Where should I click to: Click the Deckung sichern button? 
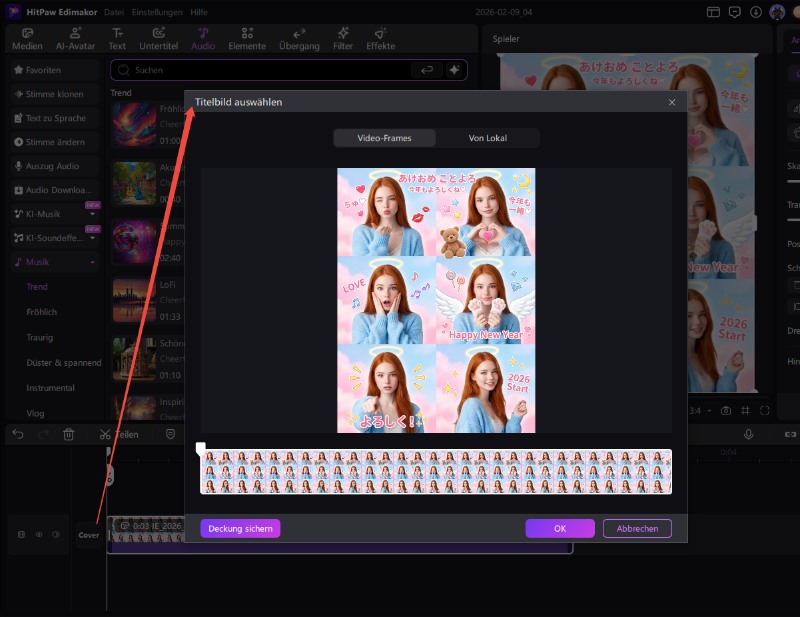(239, 528)
